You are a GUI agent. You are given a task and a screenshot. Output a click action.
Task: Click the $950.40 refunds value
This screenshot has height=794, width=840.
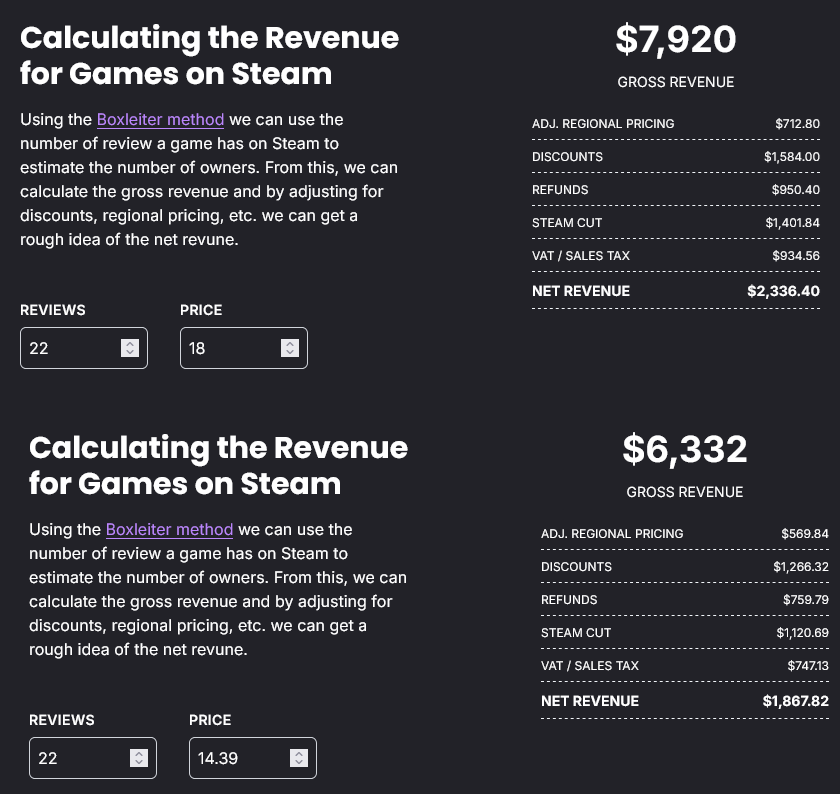click(x=796, y=190)
